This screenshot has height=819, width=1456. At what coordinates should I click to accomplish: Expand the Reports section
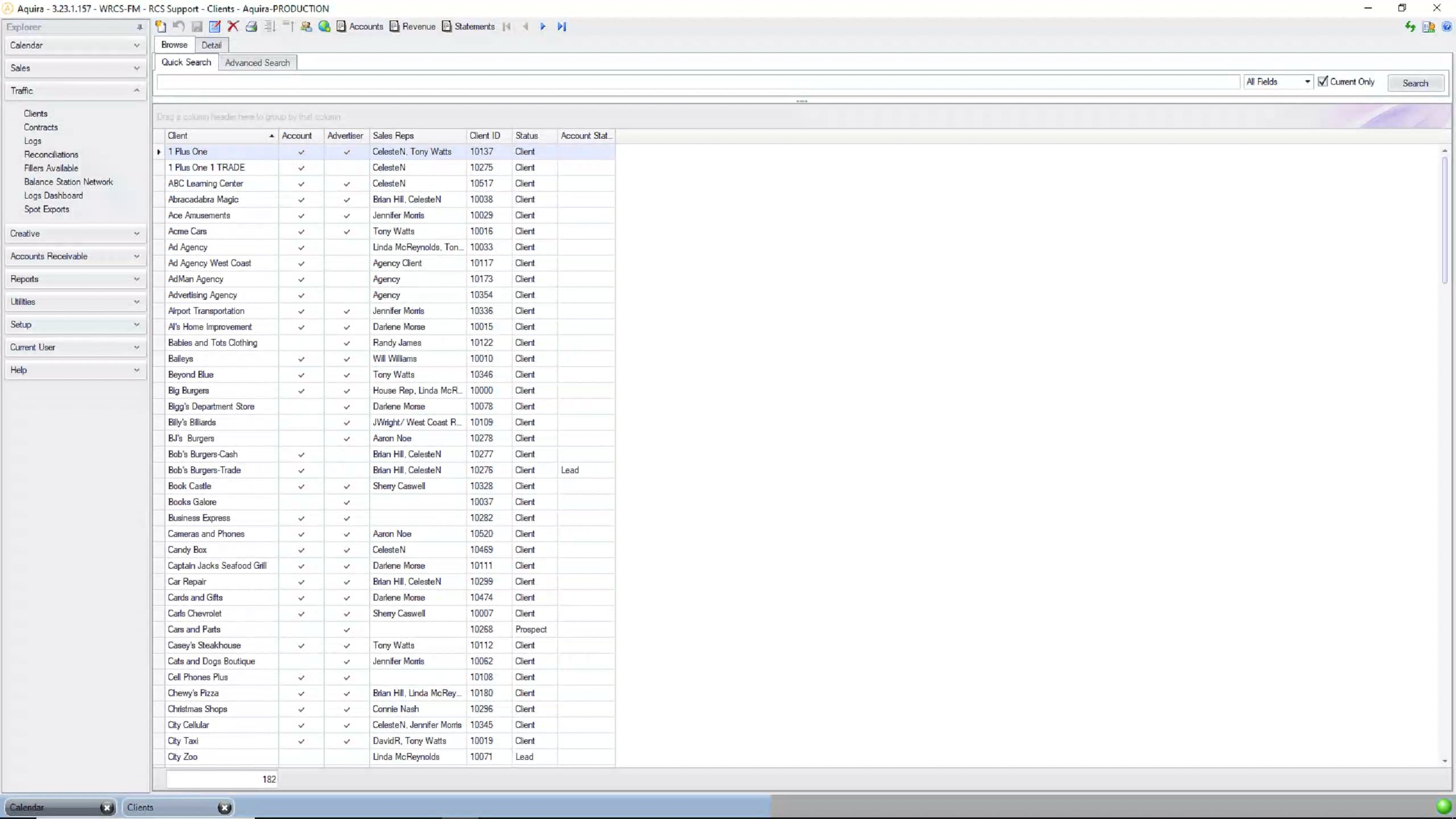(x=75, y=279)
